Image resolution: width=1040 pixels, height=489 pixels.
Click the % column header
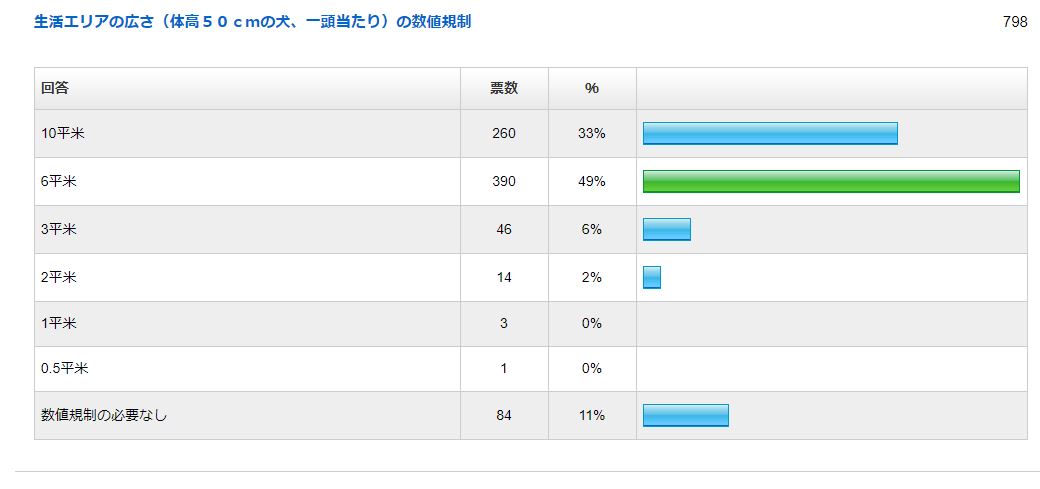(592, 88)
